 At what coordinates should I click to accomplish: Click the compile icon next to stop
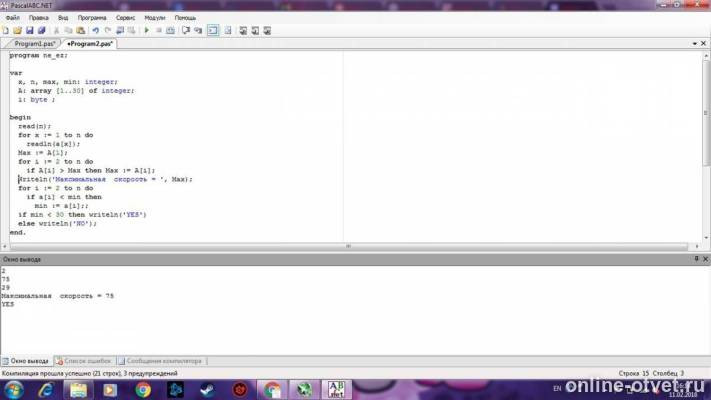pos(170,30)
